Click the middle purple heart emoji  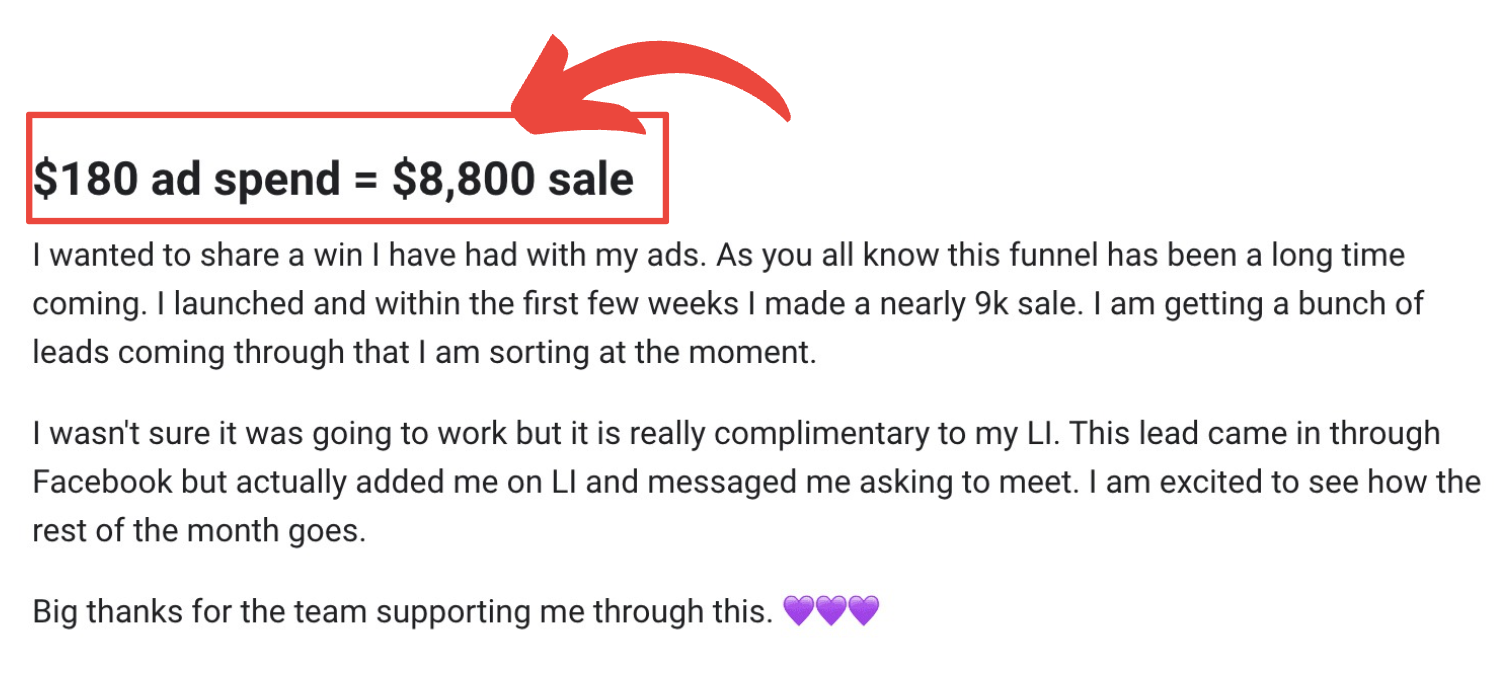point(831,610)
